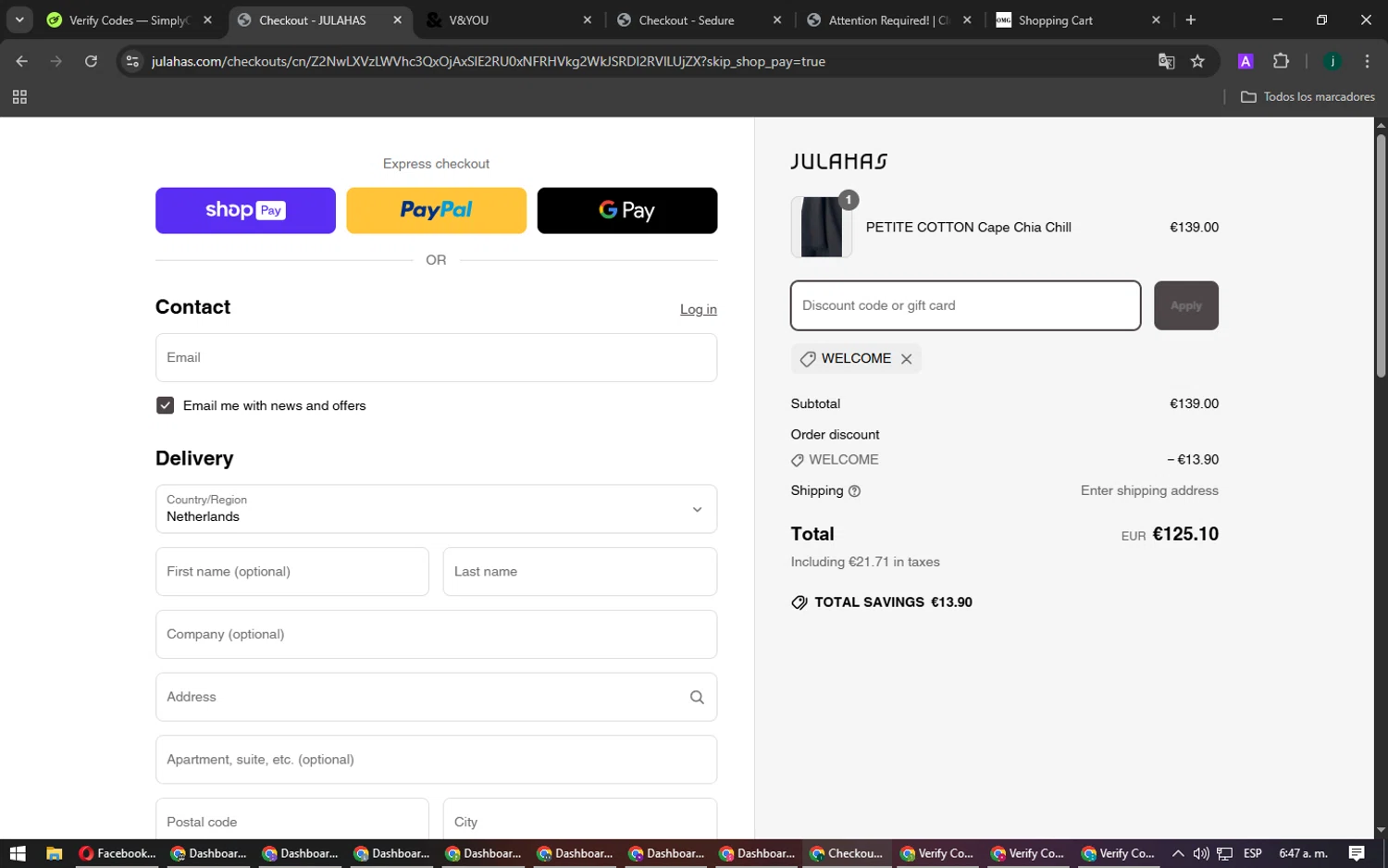Open Checkout Chrome taskbar item
Image resolution: width=1388 pixels, height=868 pixels.
(x=847, y=853)
